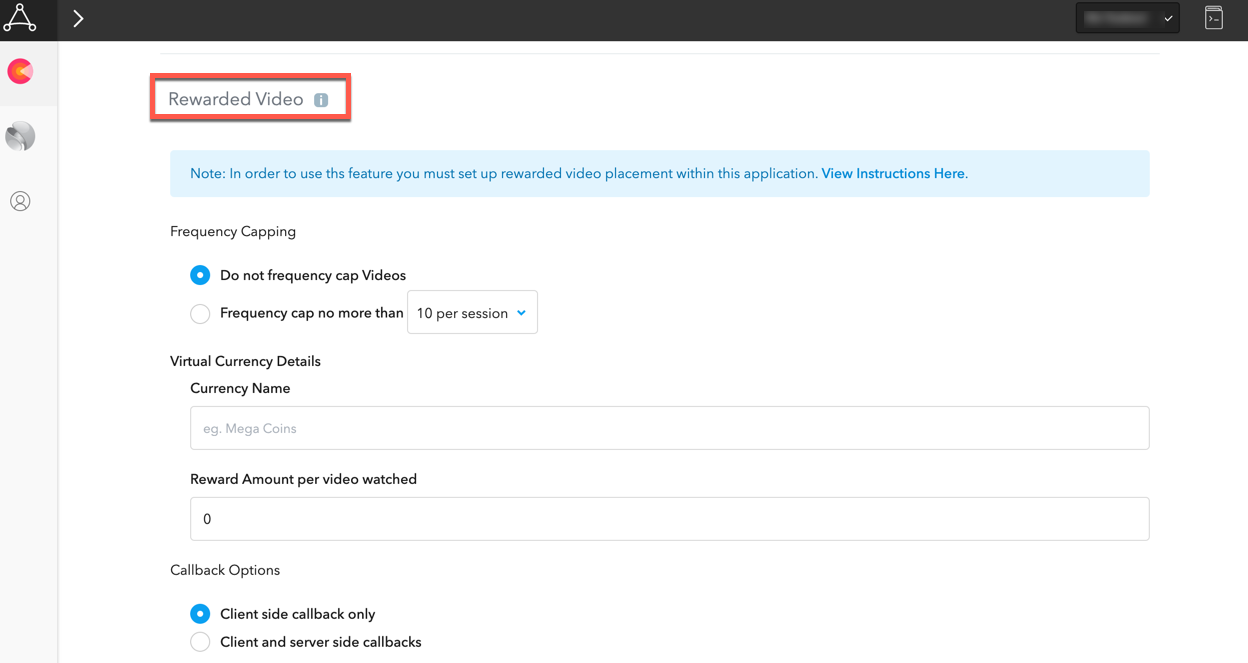Viewport: 1248px width, 663px height.
Task: Select 'Client and server side callbacks' radio
Action: click(x=200, y=642)
